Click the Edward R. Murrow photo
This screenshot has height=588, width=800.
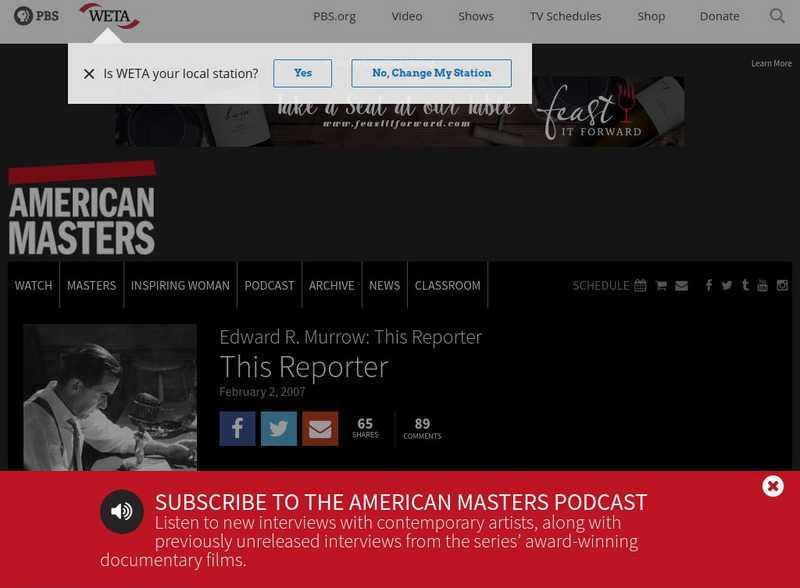point(110,397)
